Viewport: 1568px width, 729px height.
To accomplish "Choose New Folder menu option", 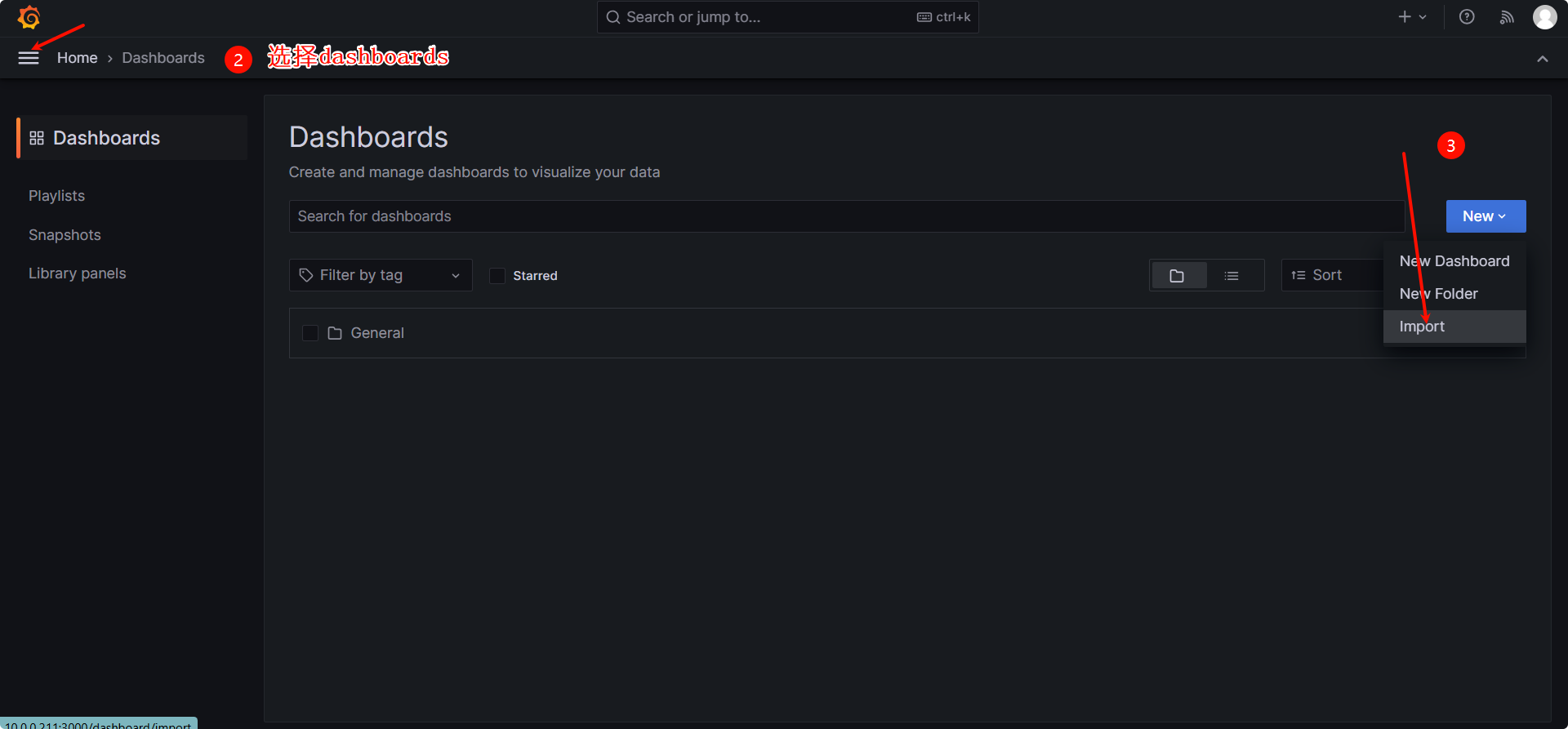I will click(x=1438, y=294).
